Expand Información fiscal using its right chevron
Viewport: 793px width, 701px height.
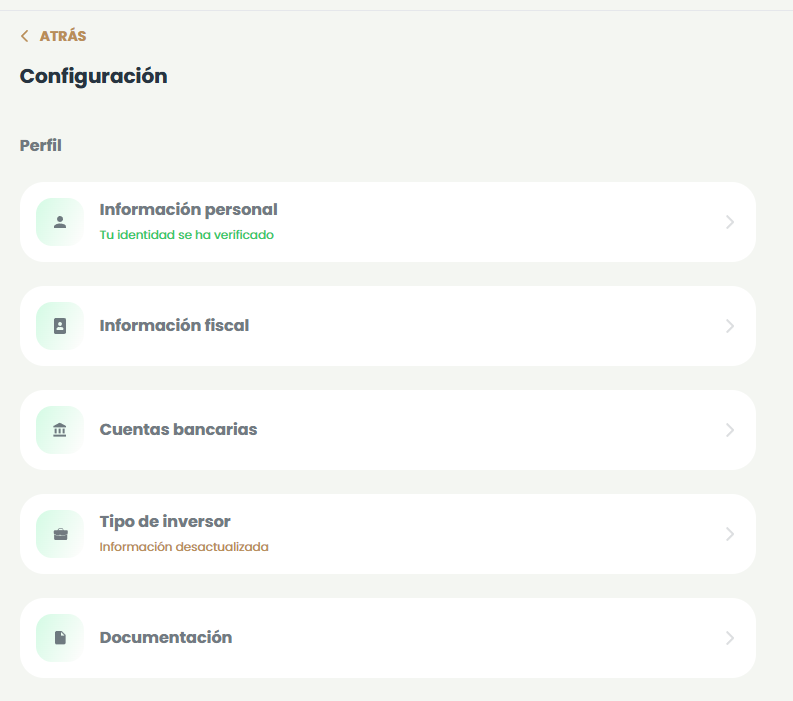click(730, 326)
